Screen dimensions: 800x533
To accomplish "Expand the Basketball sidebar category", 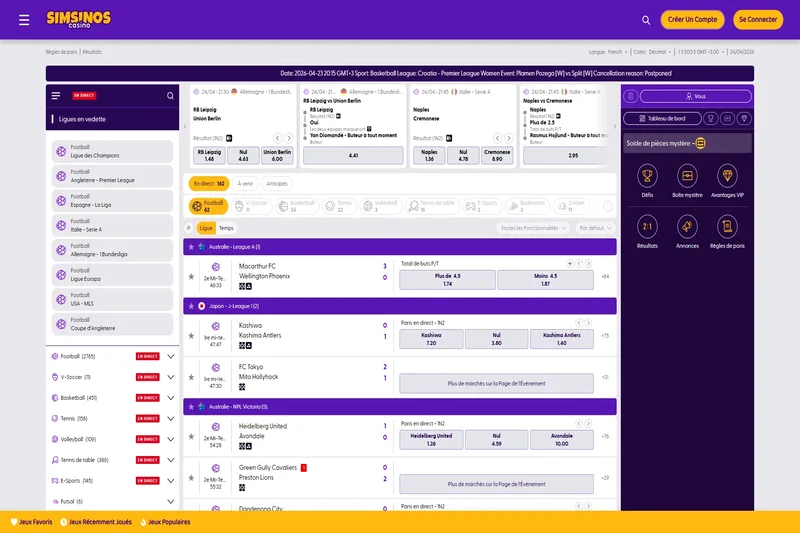I will pos(170,398).
